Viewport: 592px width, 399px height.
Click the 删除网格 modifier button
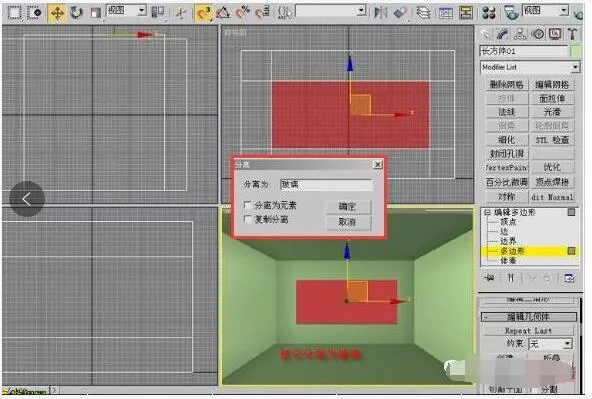[x=506, y=85]
